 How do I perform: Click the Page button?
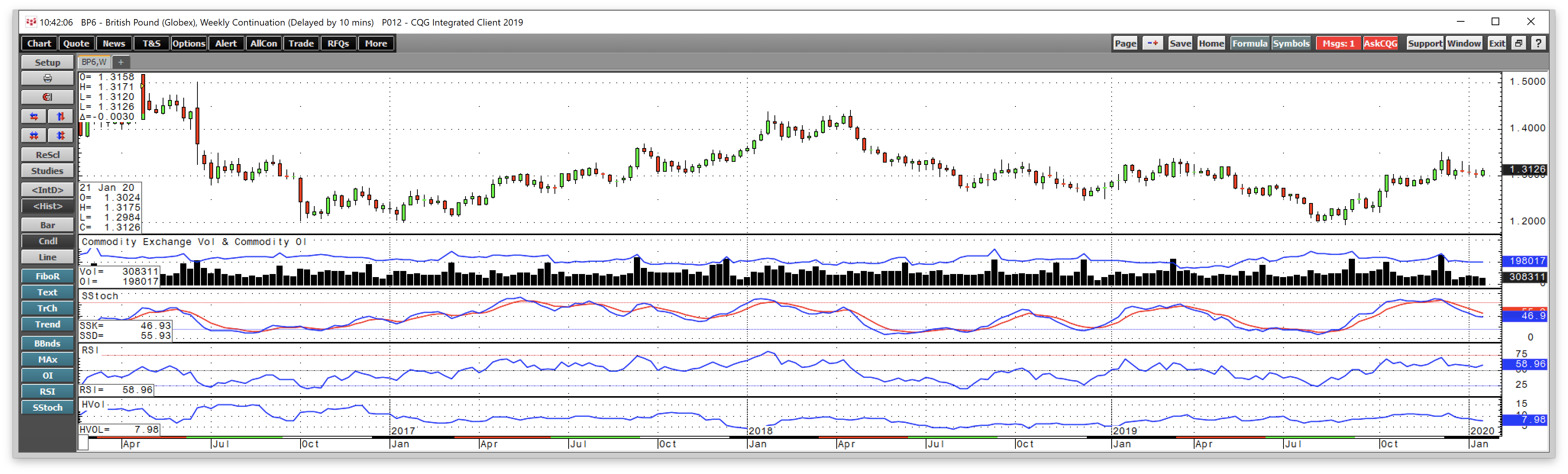[1125, 43]
